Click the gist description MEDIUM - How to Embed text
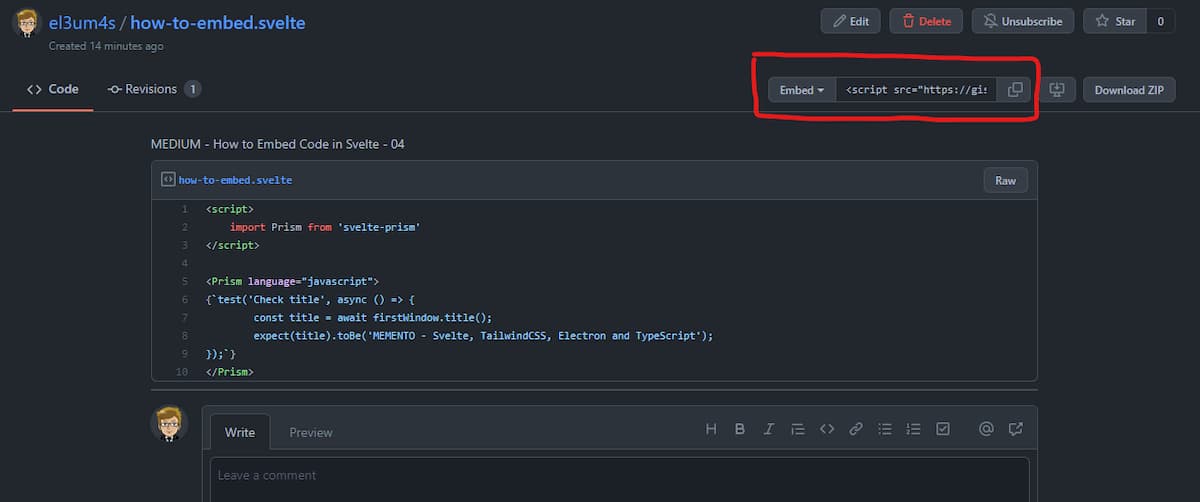The height and width of the screenshot is (502, 1200). (x=278, y=144)
